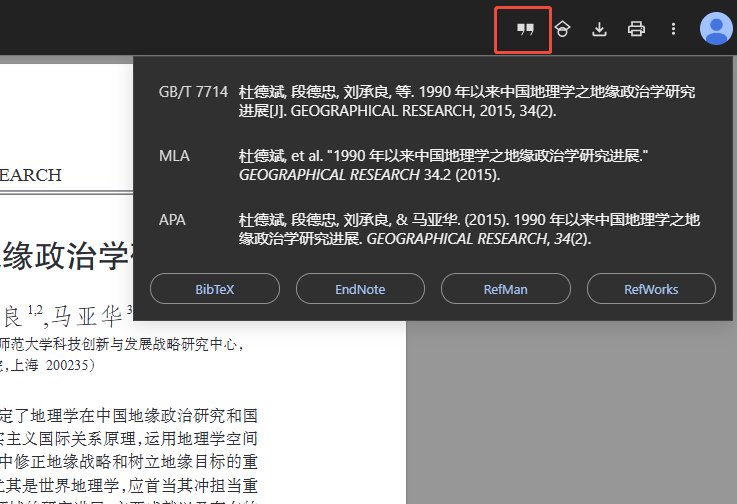The width and height of the screenshot is (737, 504).
Task: Export citation to RefWorks
Action: point(651,289)
